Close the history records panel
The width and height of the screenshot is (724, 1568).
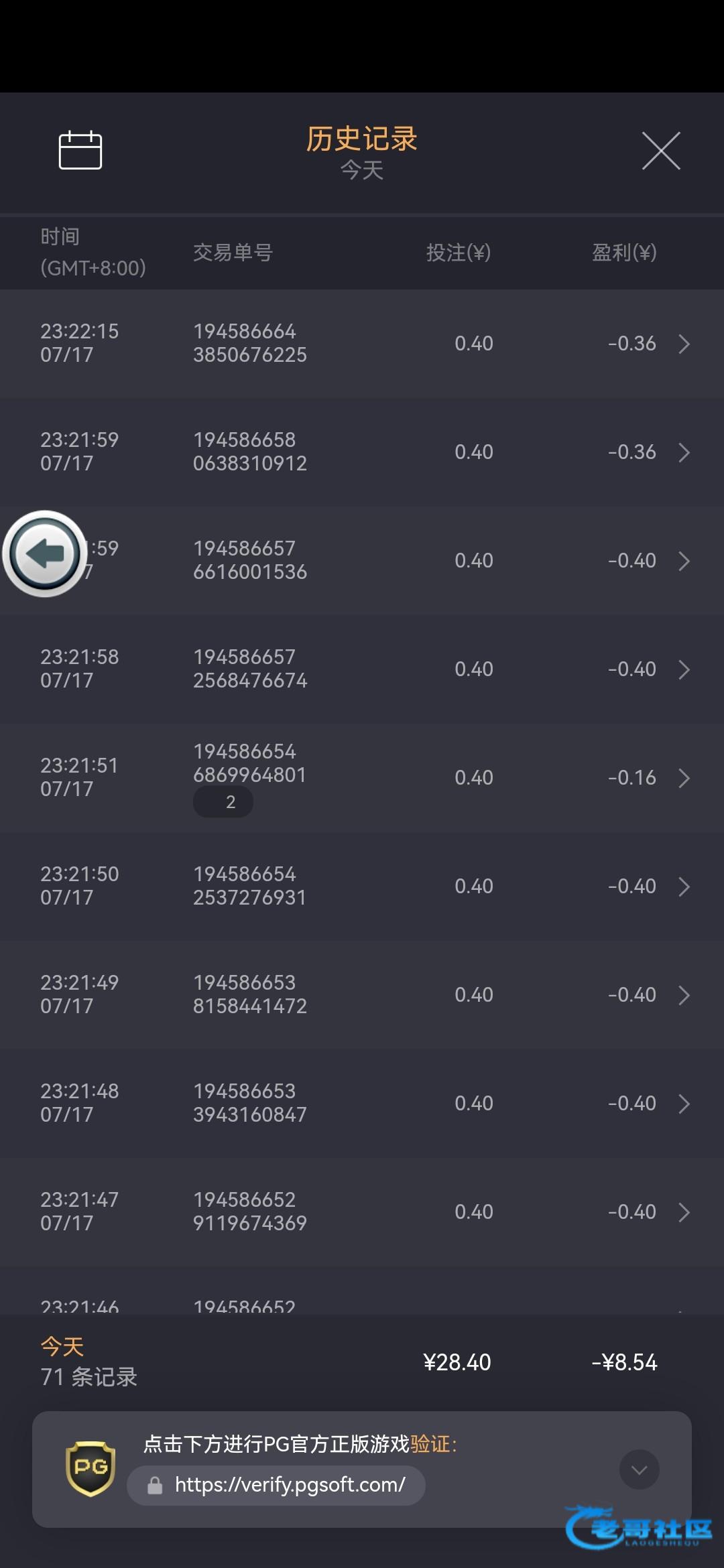pyautogui.click(x=661, y=151)
